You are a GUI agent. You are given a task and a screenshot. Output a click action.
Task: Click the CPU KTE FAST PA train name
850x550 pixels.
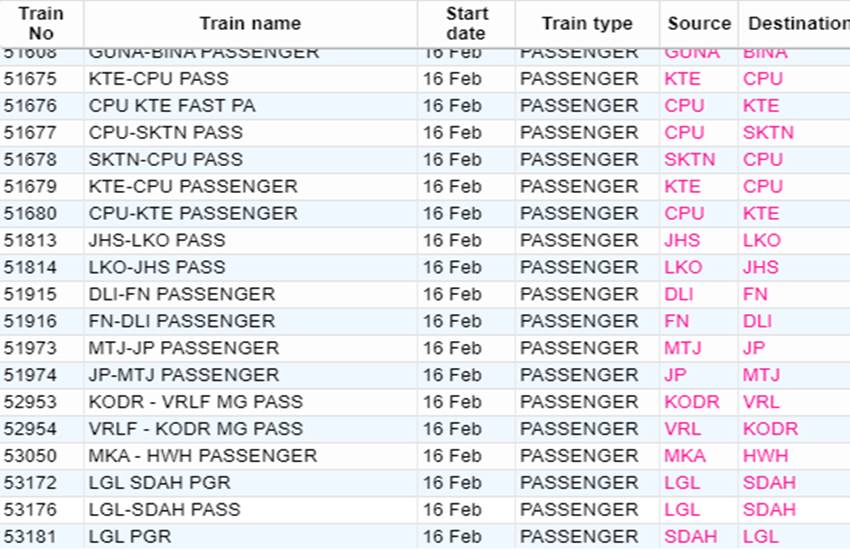point(172,106)
